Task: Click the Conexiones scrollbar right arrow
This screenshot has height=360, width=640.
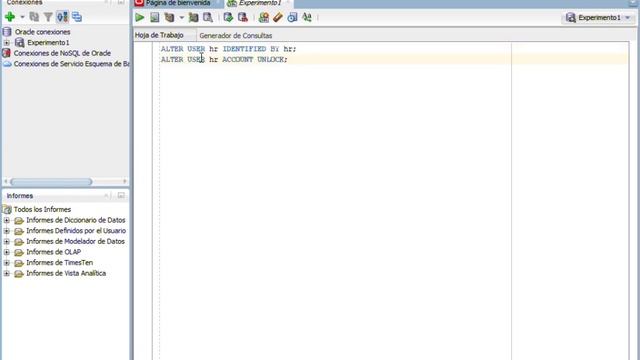Action: click(x=125, y=181)
